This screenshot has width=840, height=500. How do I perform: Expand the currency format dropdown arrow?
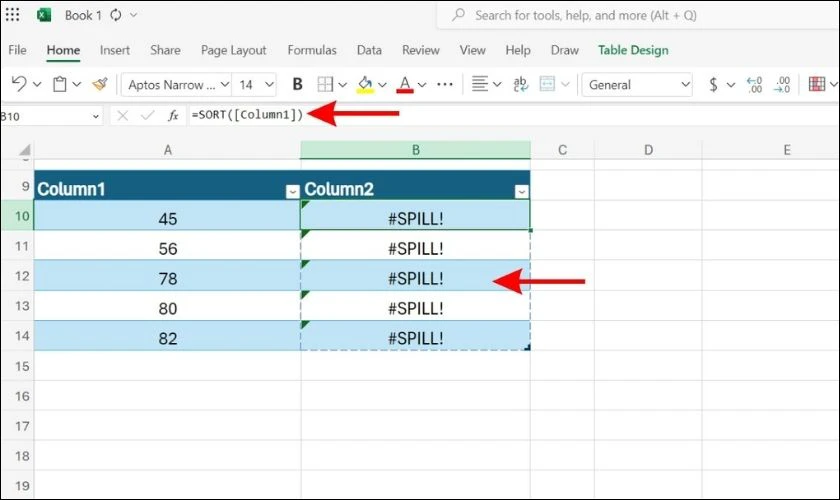pyautogui.click(x=730, y=85)
